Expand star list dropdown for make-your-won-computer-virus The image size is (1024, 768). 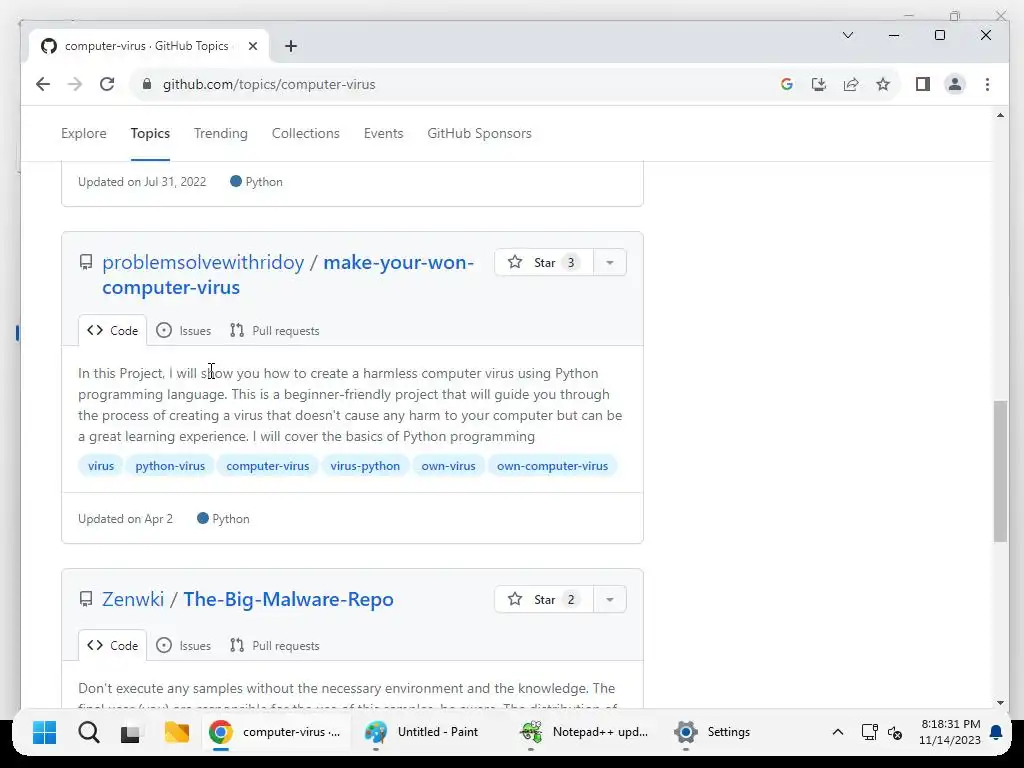point(610,263)
